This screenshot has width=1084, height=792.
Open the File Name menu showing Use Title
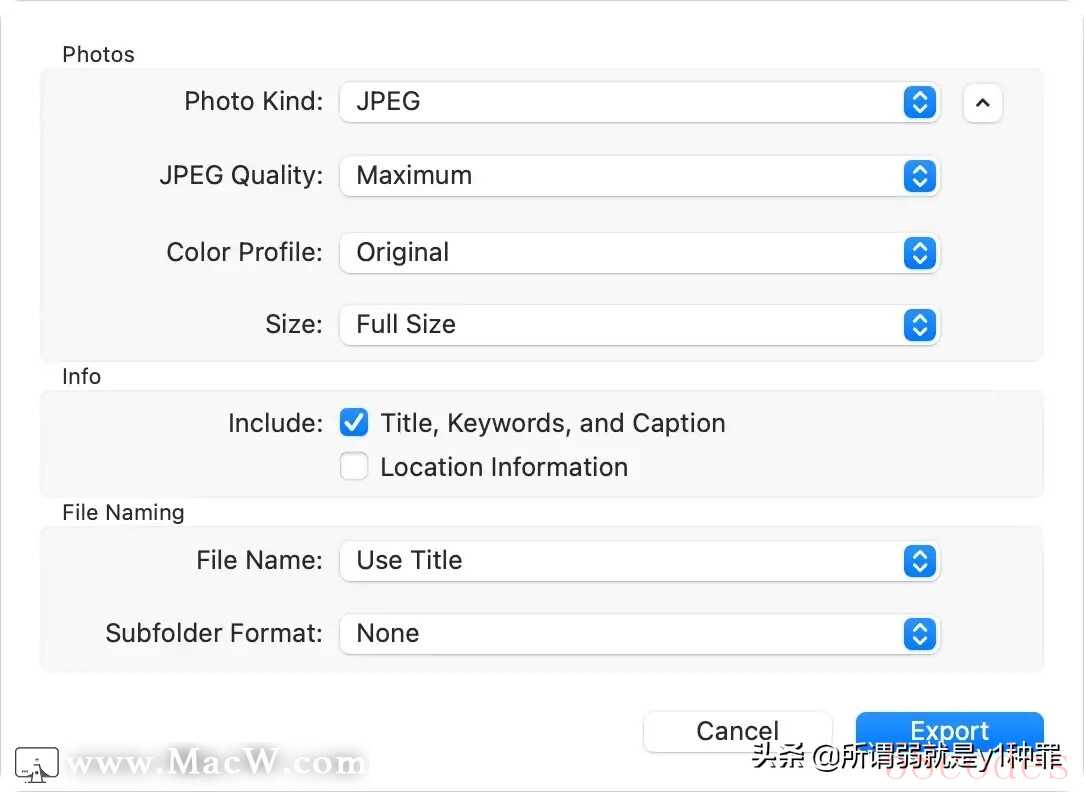(x=620, y=561)
